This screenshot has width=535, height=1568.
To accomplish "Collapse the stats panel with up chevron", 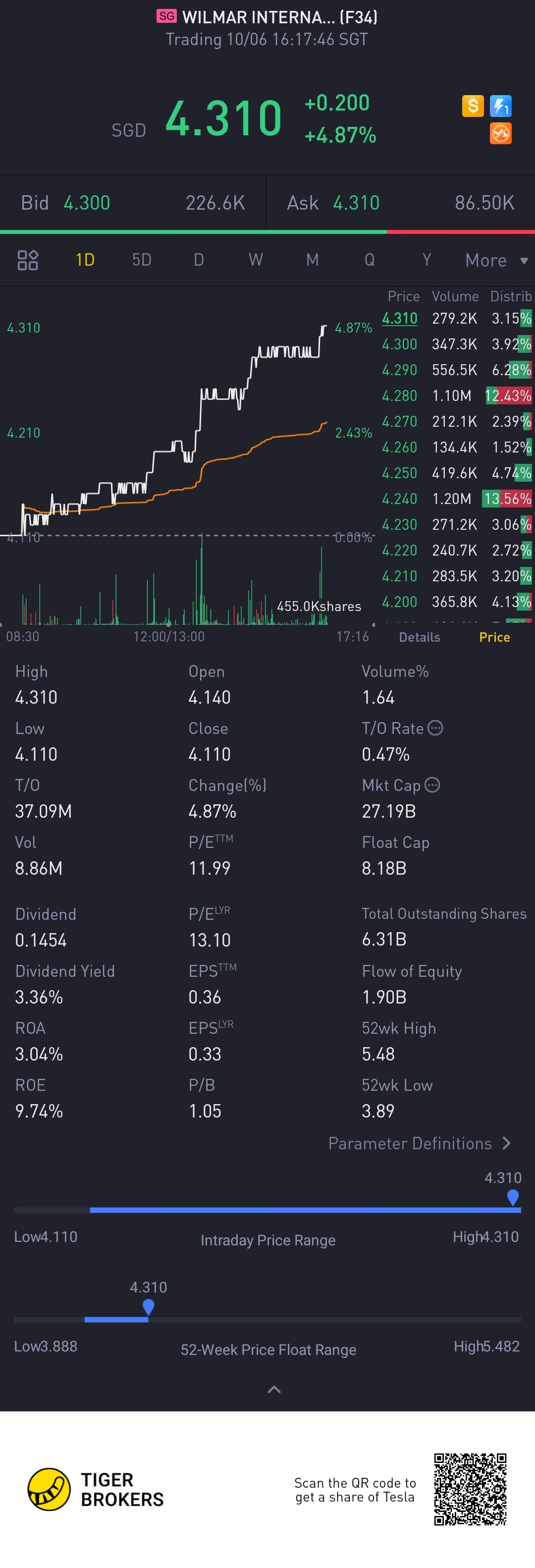I will pos(274,1390).
